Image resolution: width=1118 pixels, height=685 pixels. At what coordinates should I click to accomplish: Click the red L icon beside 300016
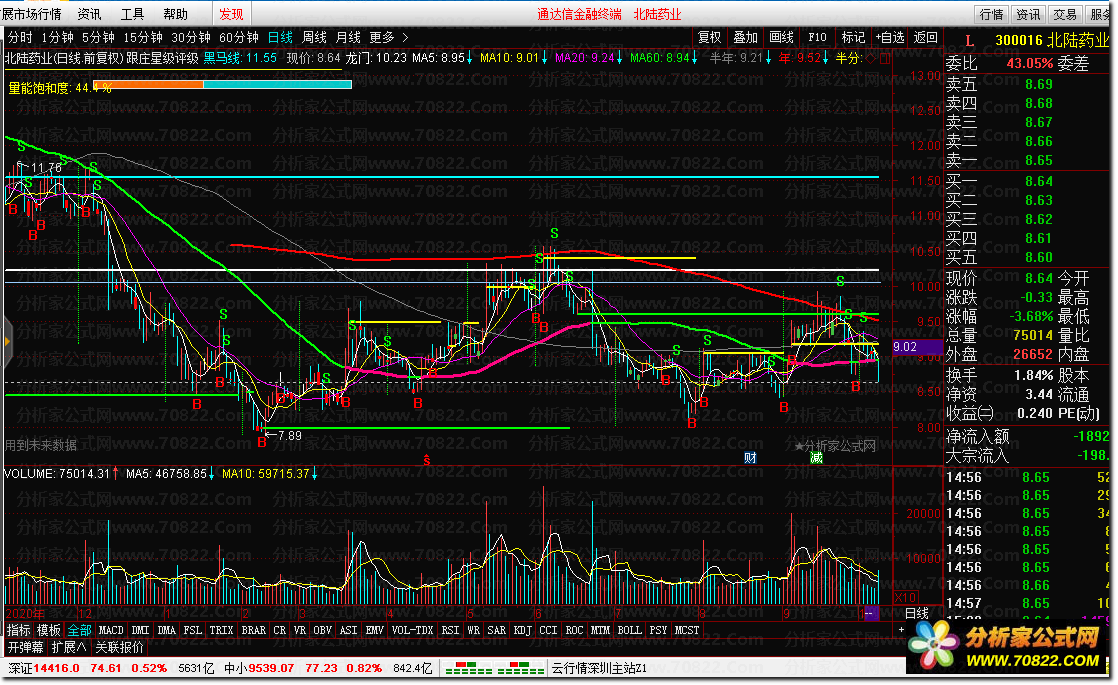(969, 41)
